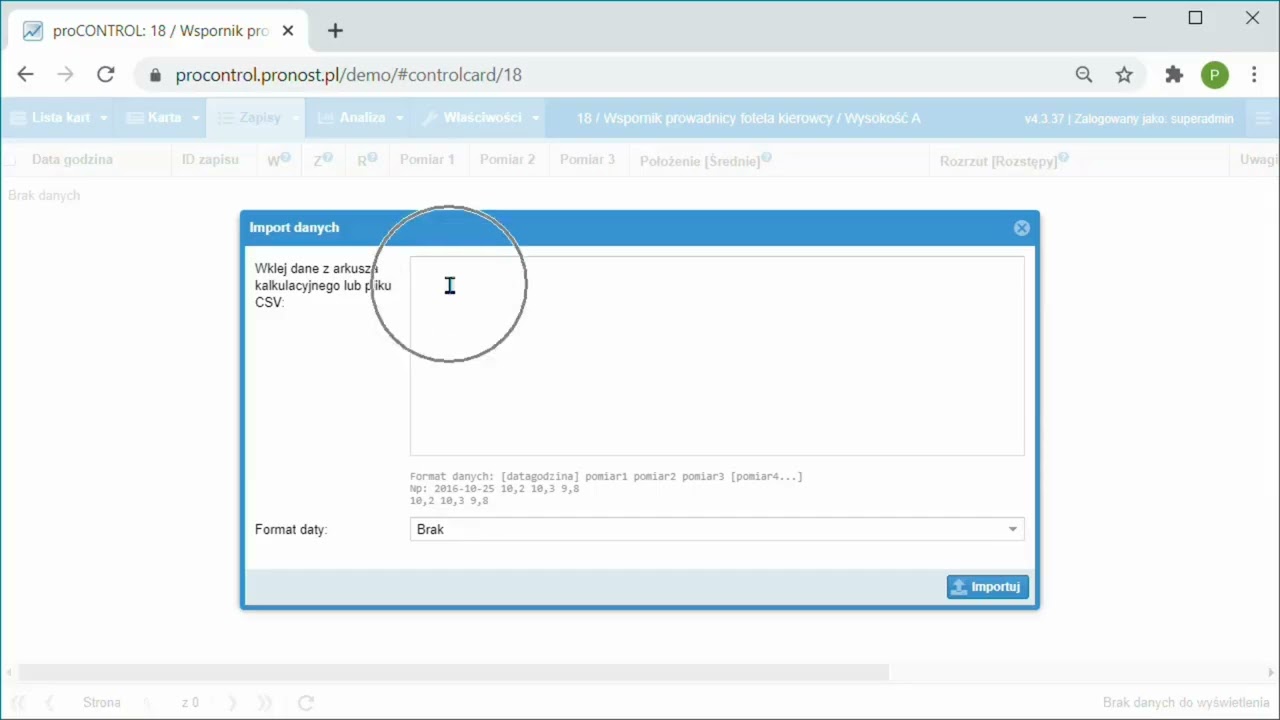Click the Właściwości wrench icon
The height and width of the screenshot is (720, 1280).
pos(430,118)
